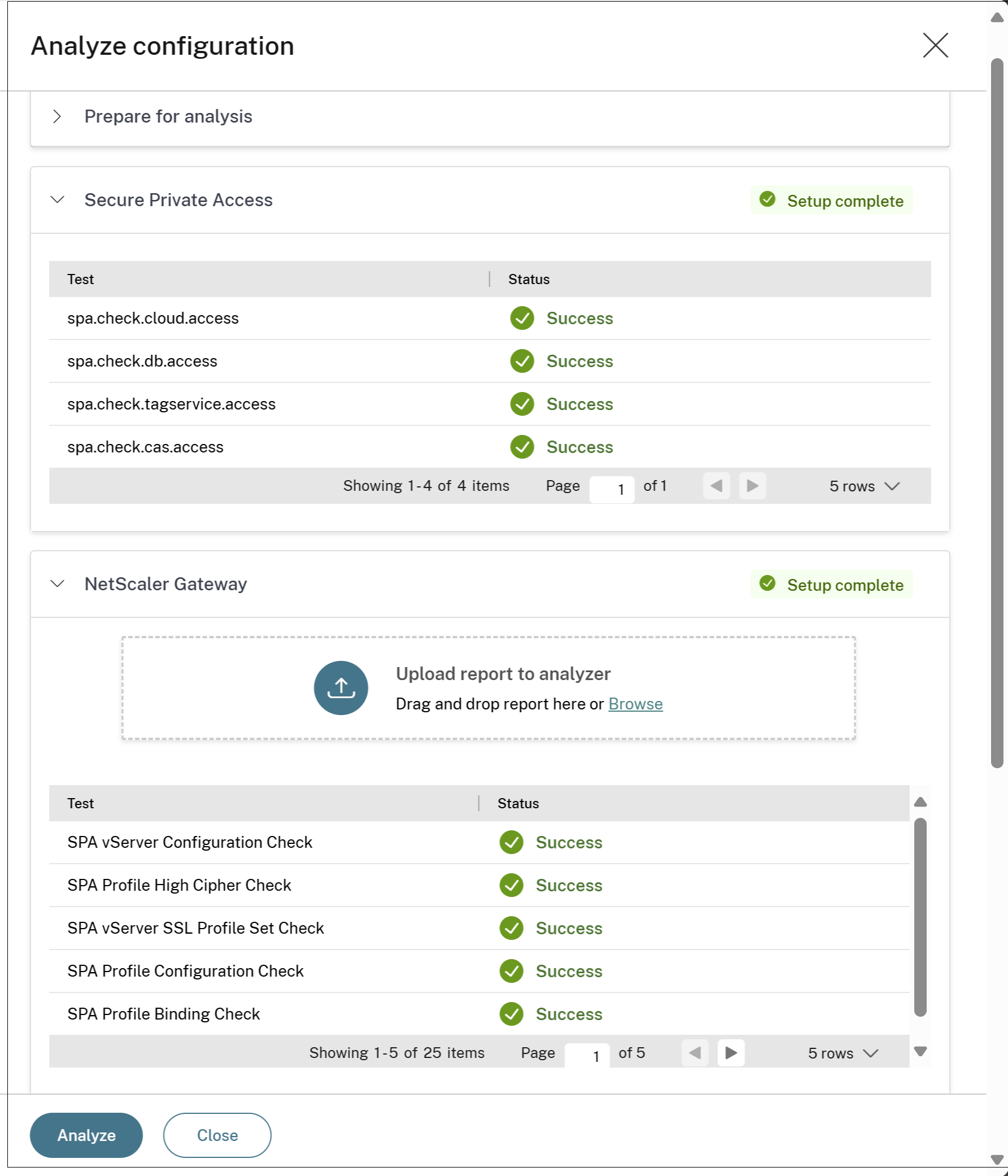
Task: Click the upload report circular icon
Action: tap(341, 687)
